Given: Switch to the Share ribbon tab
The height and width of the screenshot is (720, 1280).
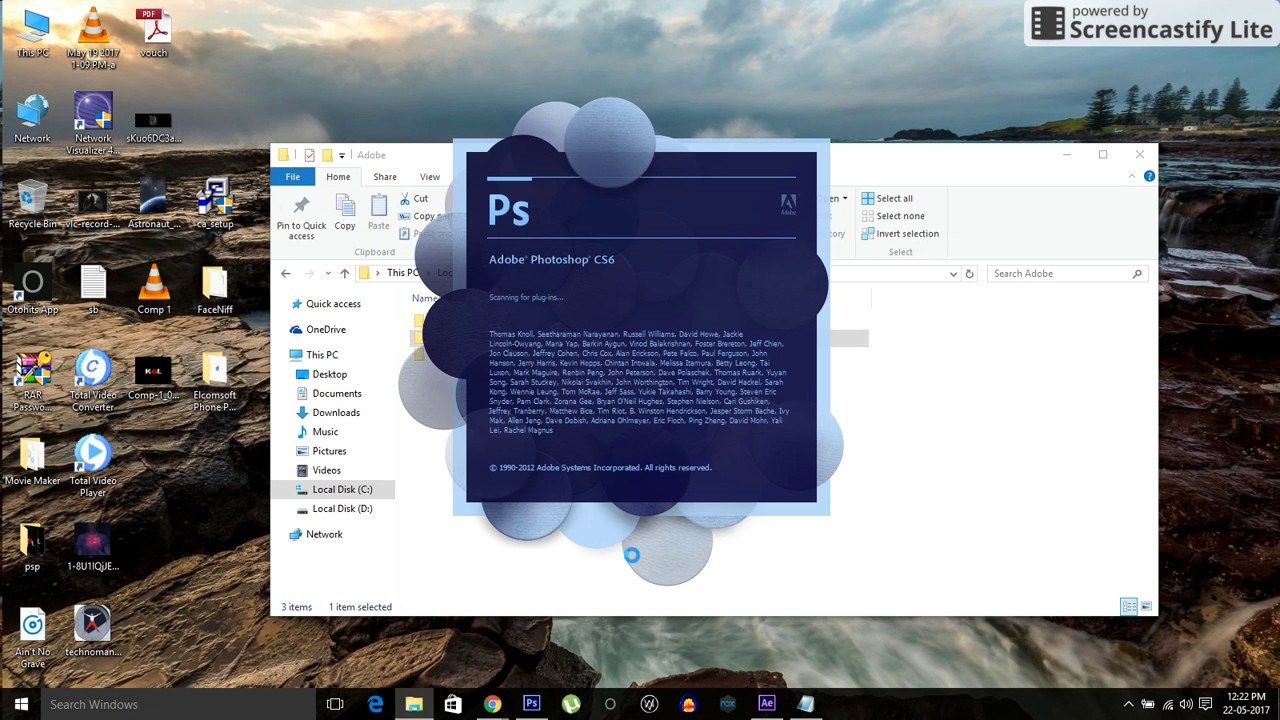Looking at the screenshot, I should (x=385, y=177).
